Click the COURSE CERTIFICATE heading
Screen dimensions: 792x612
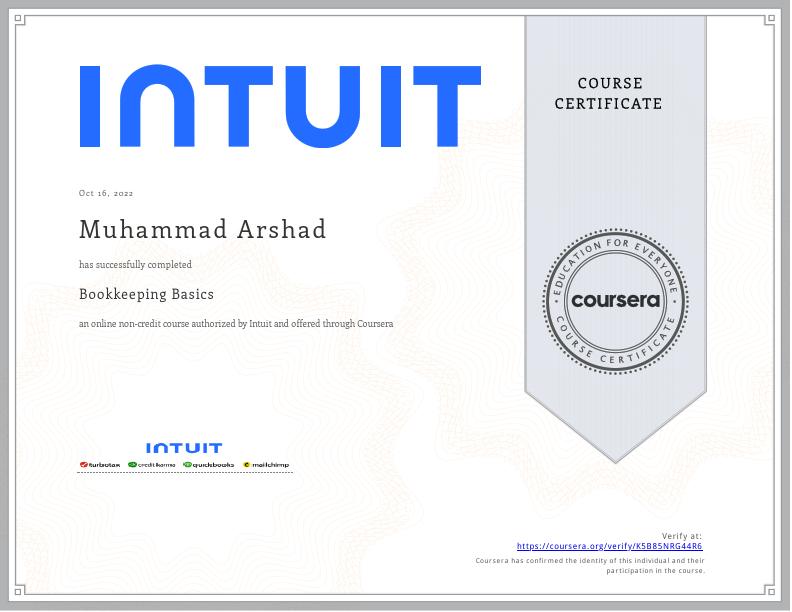click(x=609, y=93)
